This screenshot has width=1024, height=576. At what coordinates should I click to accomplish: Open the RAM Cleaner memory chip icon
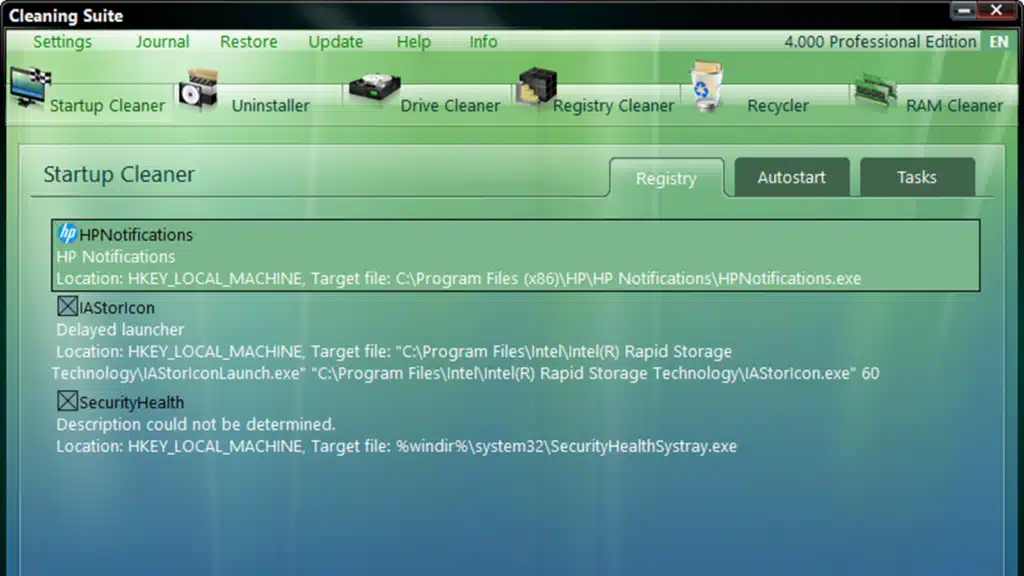coord(876,89)
